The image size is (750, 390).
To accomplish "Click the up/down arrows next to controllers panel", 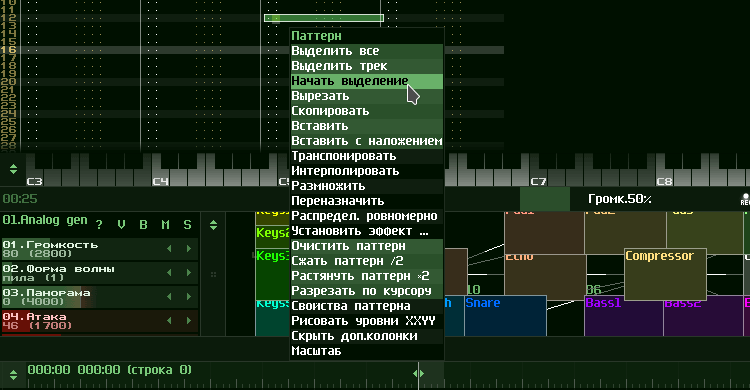I will click(x=213, y=225).
